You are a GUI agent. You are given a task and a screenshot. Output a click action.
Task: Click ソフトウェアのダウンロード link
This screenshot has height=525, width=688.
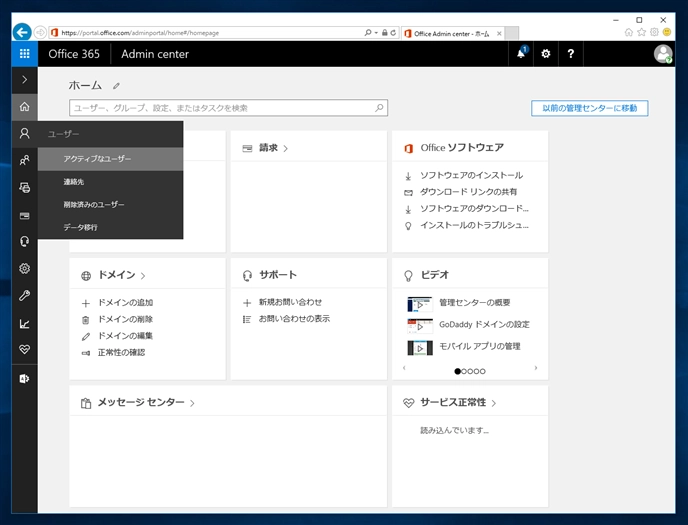[474, 208]
